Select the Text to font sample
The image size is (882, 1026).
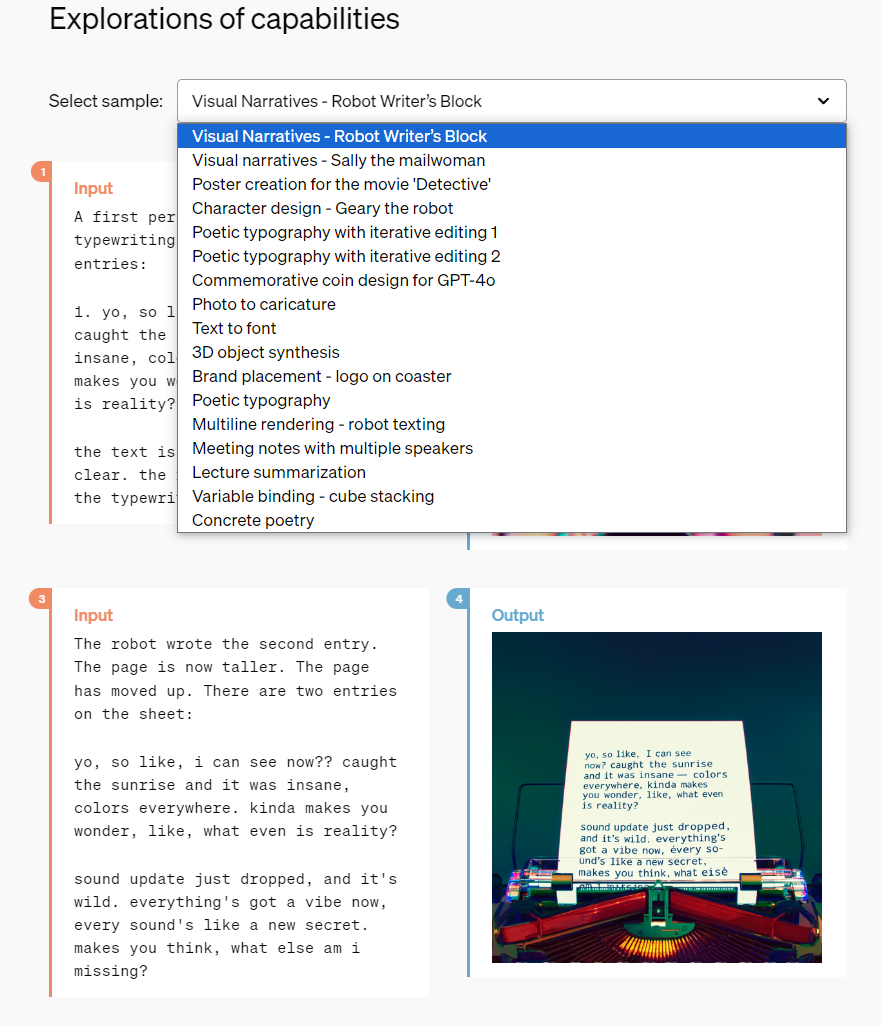click(512, 328)
